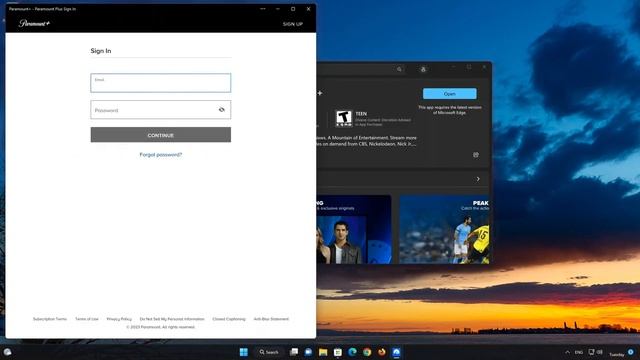
Task: Launch Microsoft Edge from the taskbar
Action: pos(352,352)
